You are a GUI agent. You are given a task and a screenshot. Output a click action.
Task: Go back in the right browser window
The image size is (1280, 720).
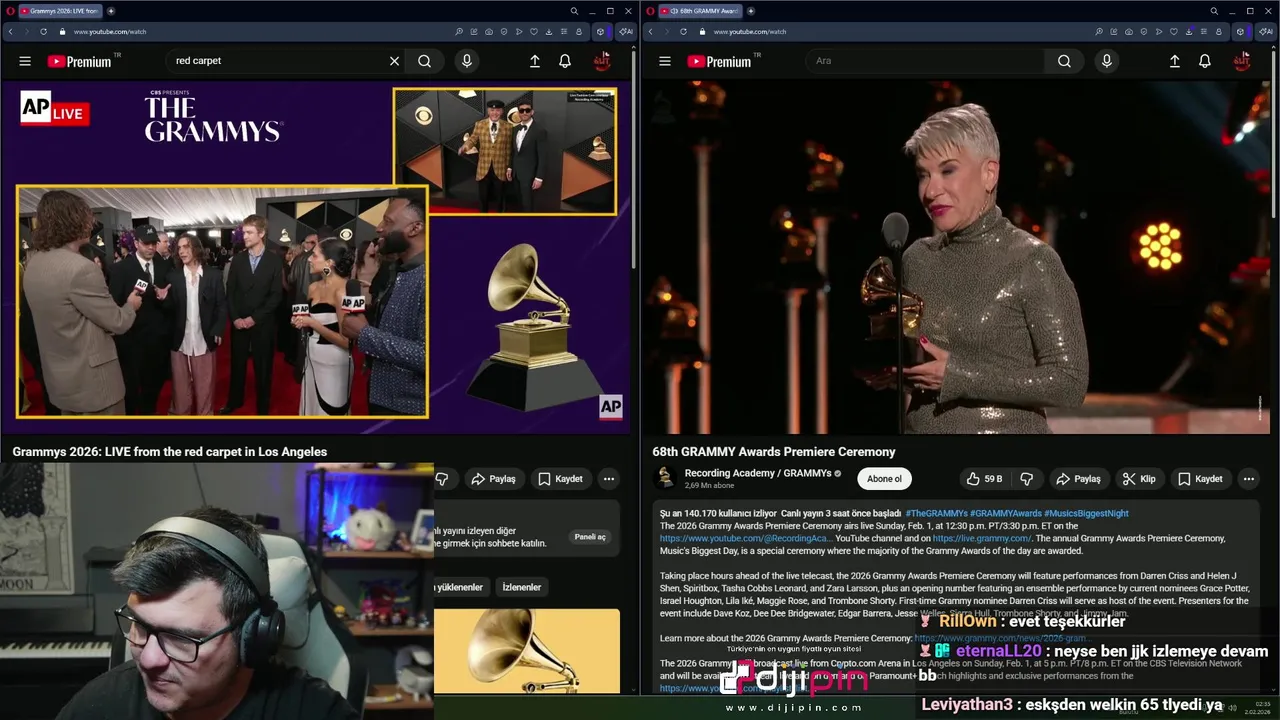[x=650, y=31]
